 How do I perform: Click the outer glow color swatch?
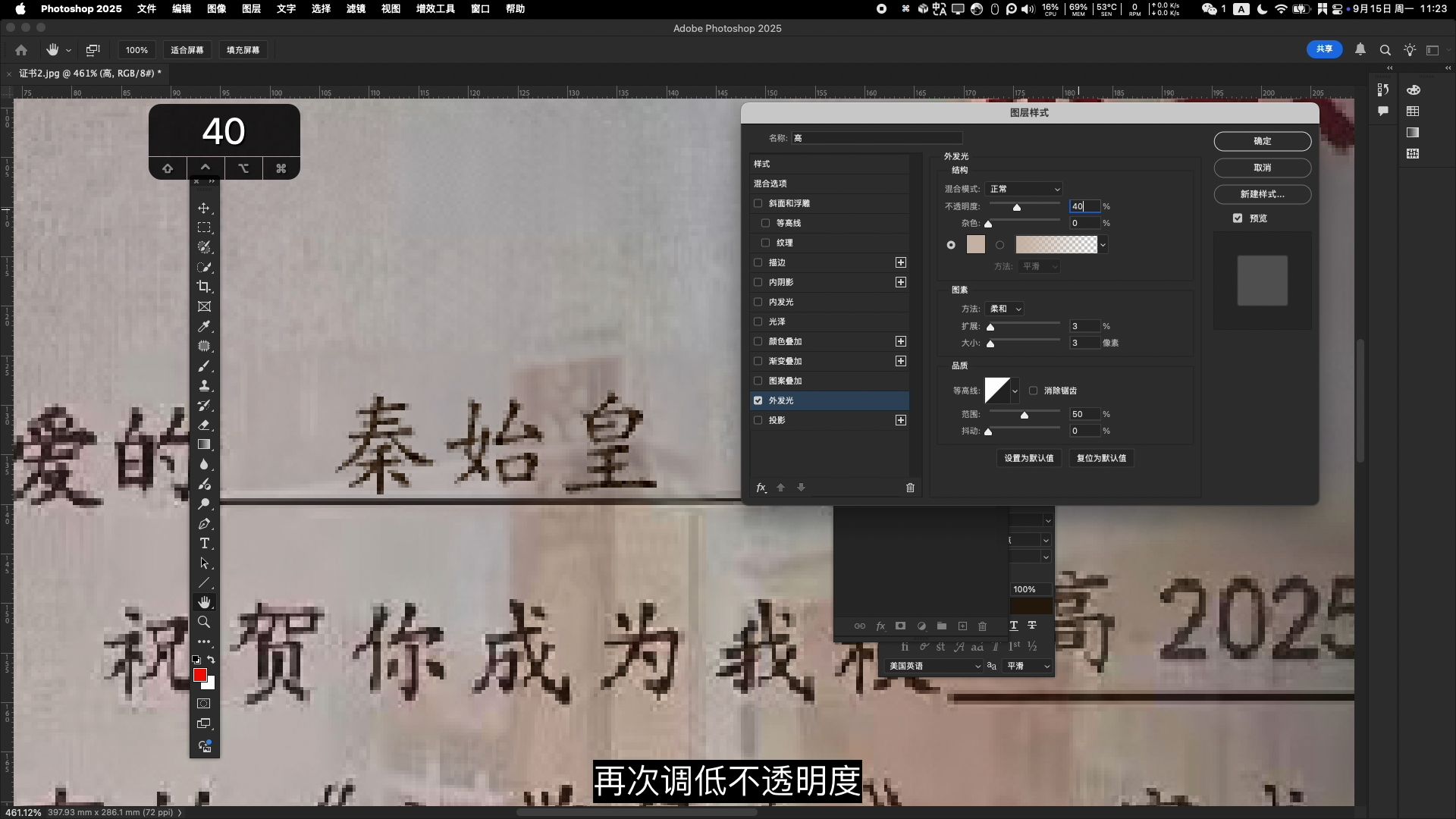tap(976, 245)
